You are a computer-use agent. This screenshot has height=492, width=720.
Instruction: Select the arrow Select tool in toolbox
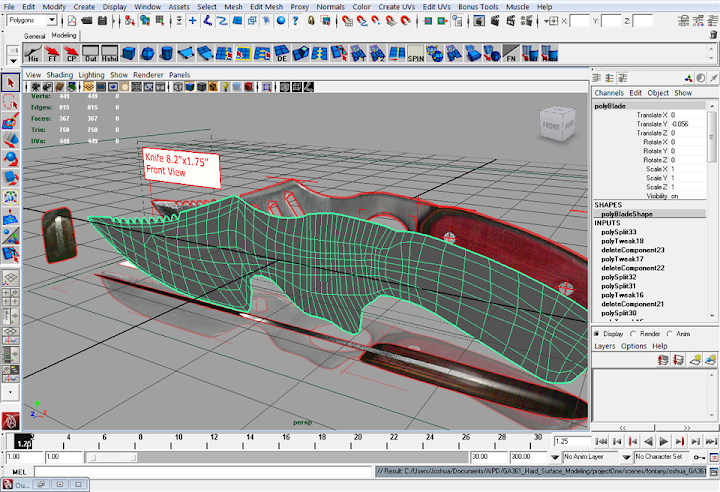(x=10, y=82)
